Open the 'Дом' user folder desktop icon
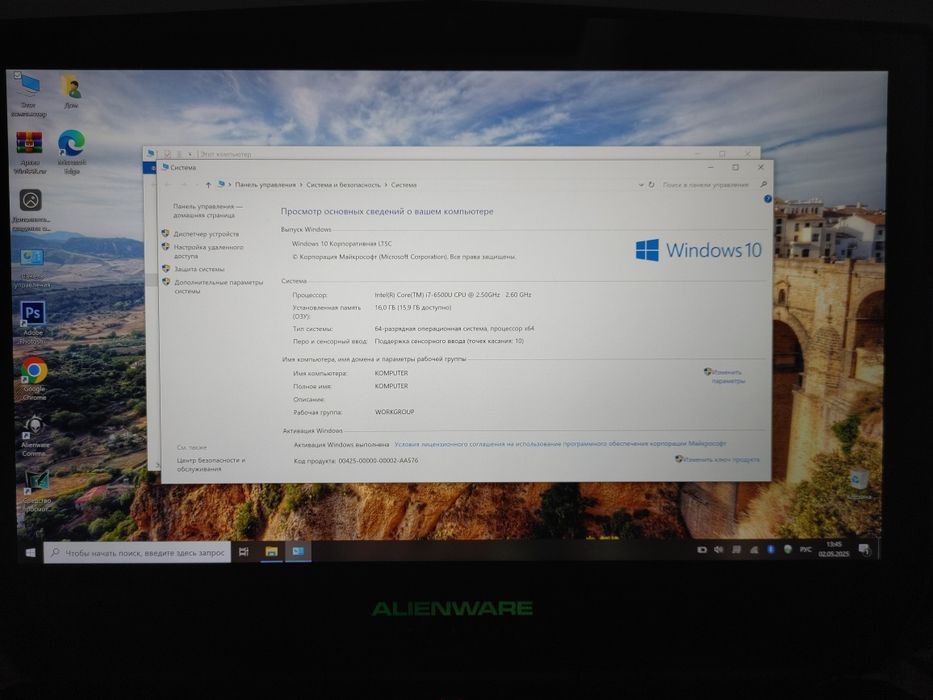Viewport: 933px width, 700px height. 71,91
